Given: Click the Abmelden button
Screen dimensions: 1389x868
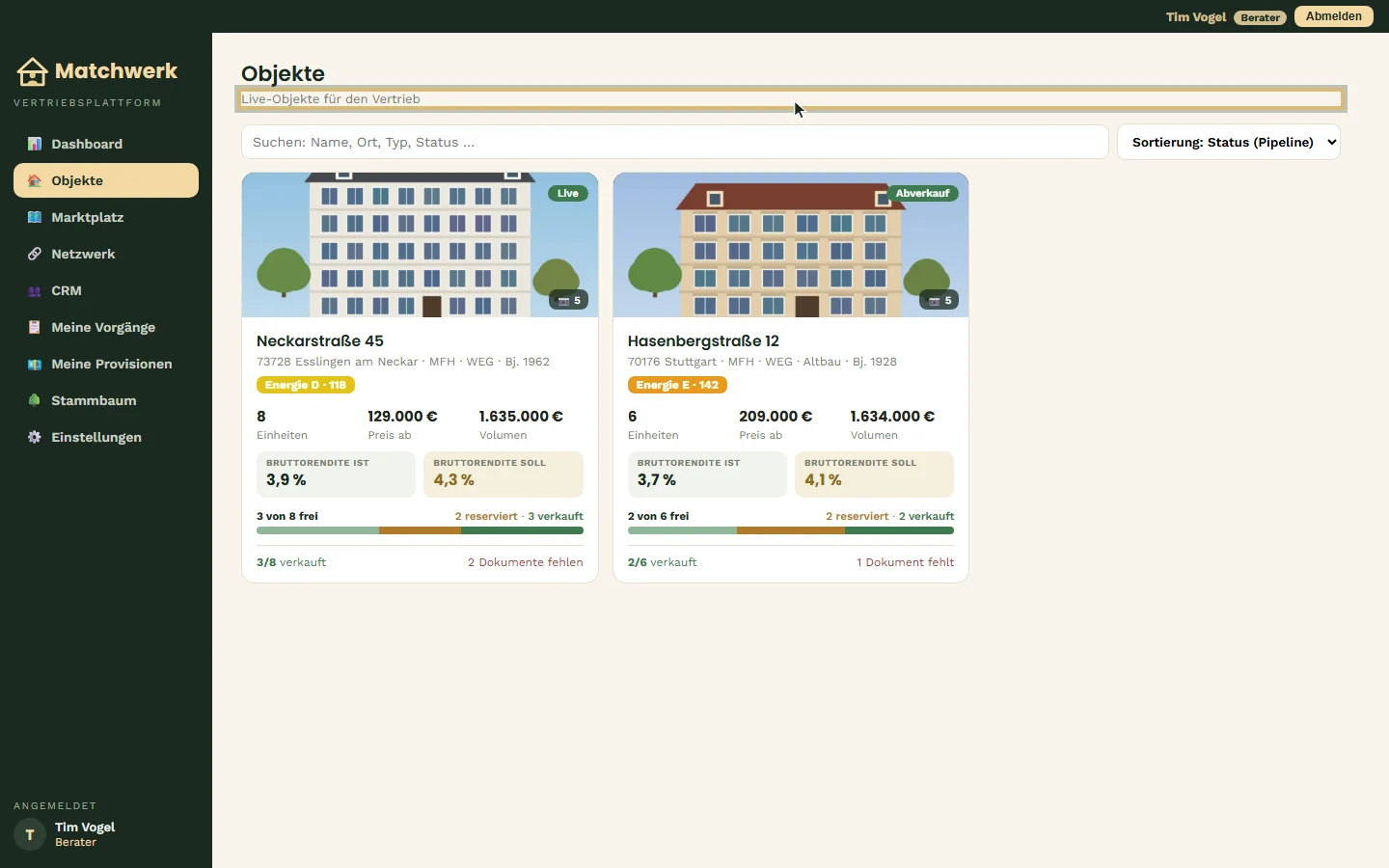Looking at the screenshot, I should pos(1333,16).
